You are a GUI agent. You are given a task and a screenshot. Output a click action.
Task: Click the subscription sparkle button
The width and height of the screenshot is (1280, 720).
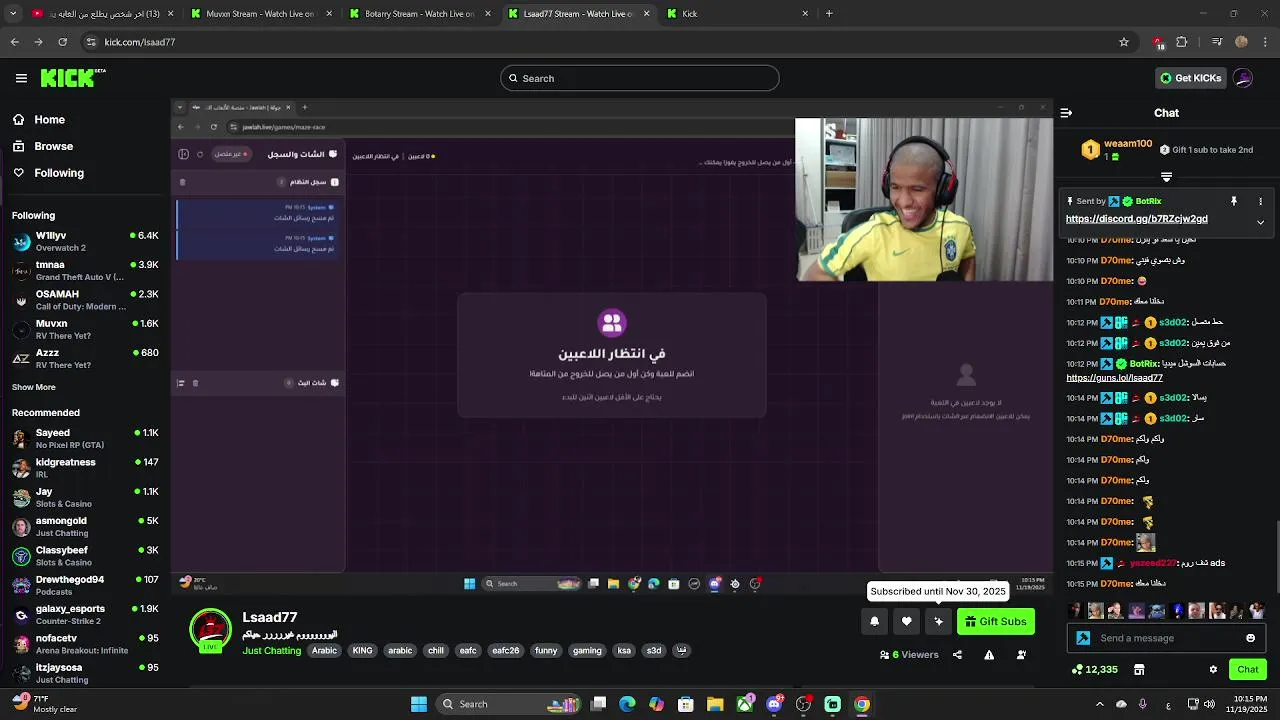point(938,621)
